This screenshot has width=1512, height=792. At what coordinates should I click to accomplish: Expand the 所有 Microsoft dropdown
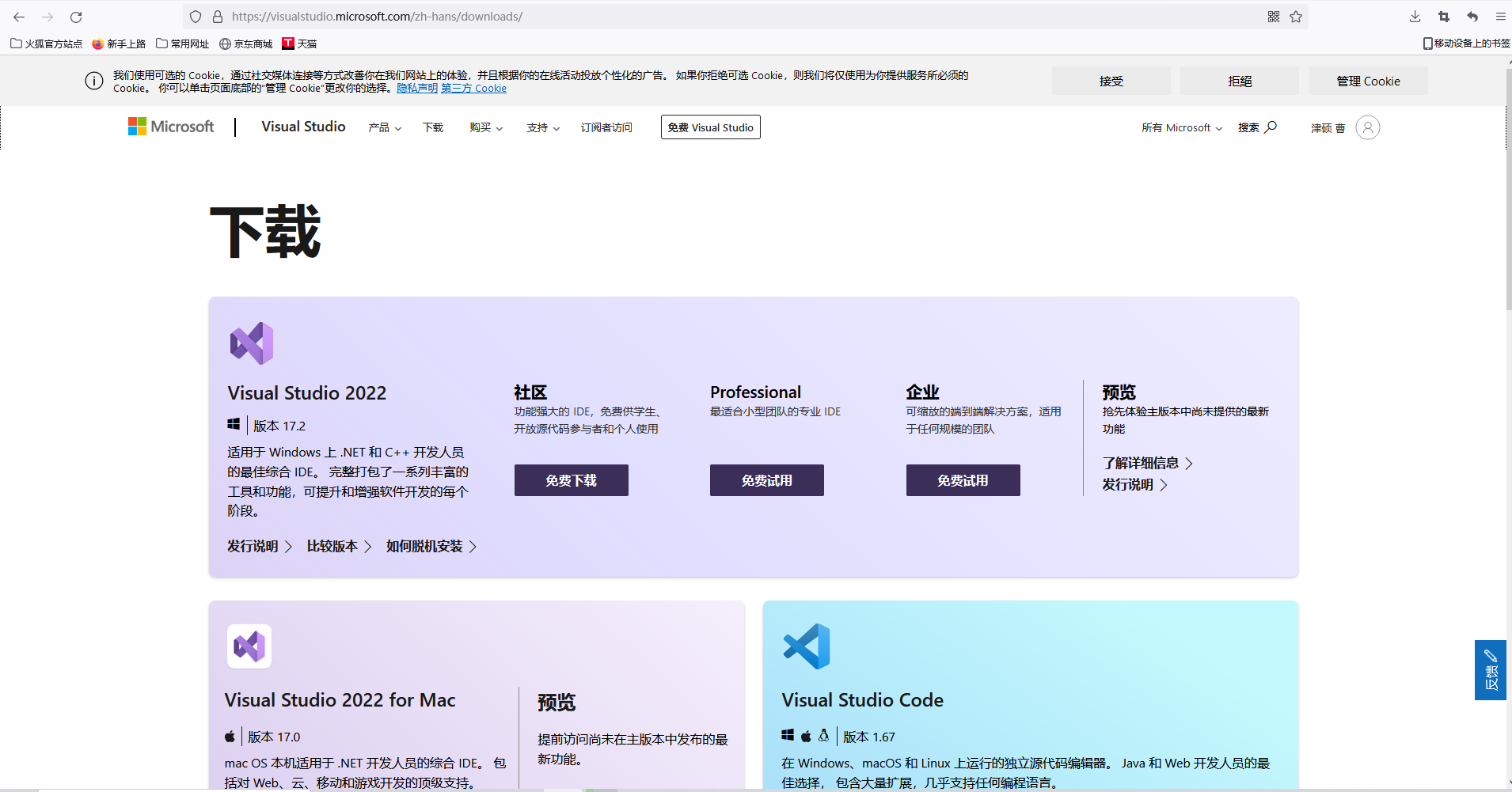point(1182,127)
